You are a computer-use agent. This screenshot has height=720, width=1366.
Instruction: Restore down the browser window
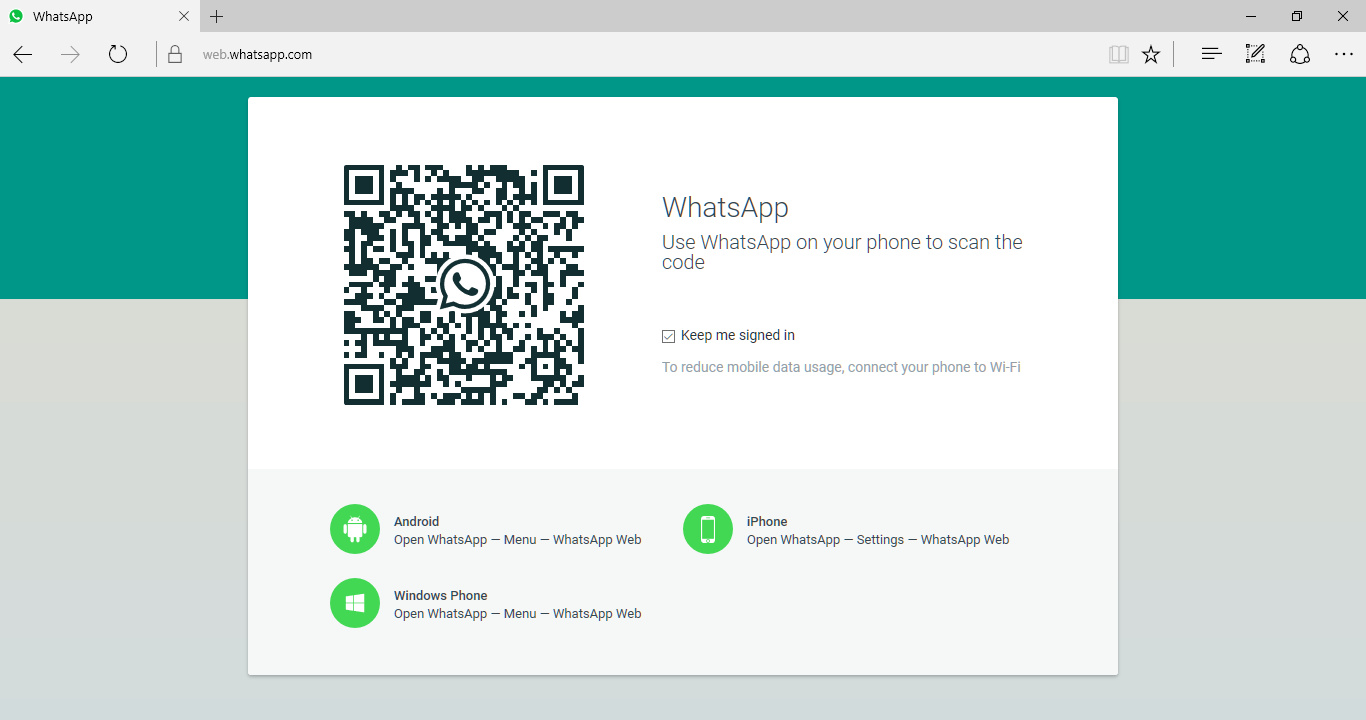click(1297, 16)
